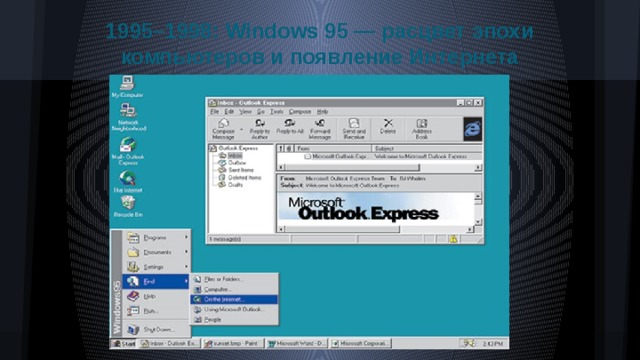Image resolution: width=640 pixels, height=360 pixels.
Task: Select the Inbox folder
Action: tap(231, 156)
